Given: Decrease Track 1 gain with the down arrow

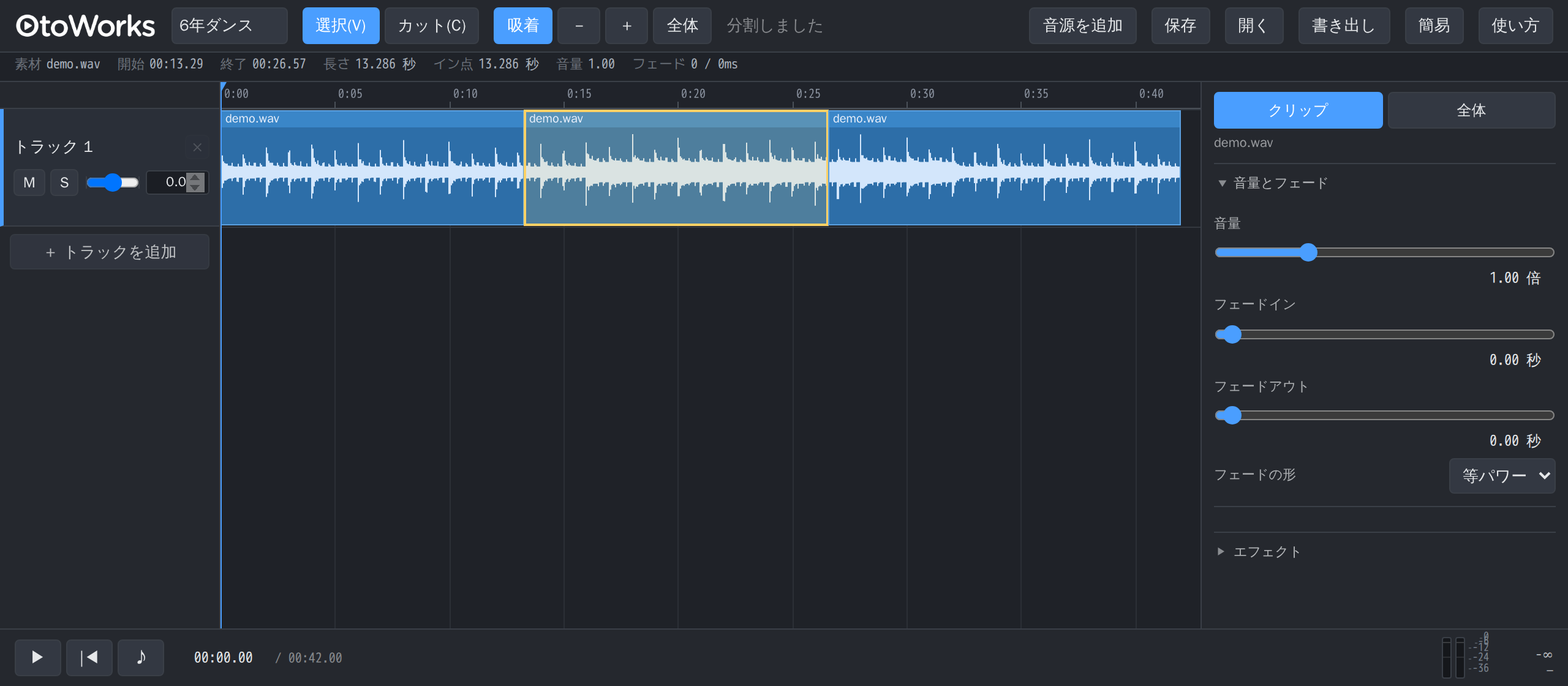Looking at the screenshot, I should 195,187.
